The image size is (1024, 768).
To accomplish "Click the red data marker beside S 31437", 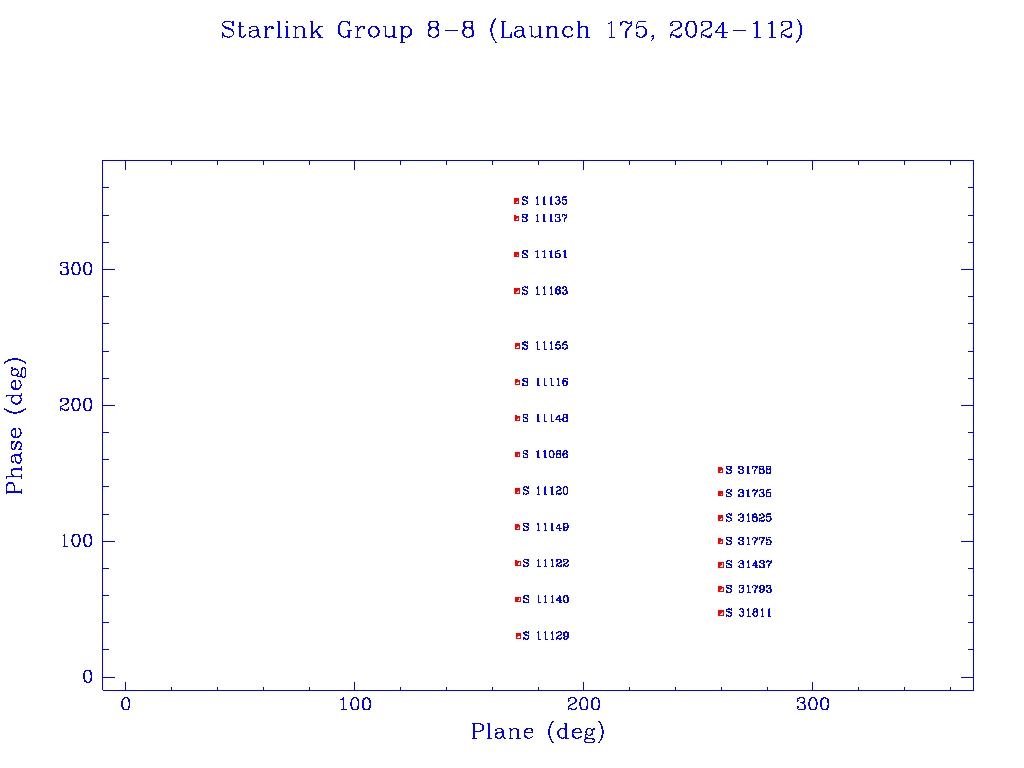I will coord(721,565).
